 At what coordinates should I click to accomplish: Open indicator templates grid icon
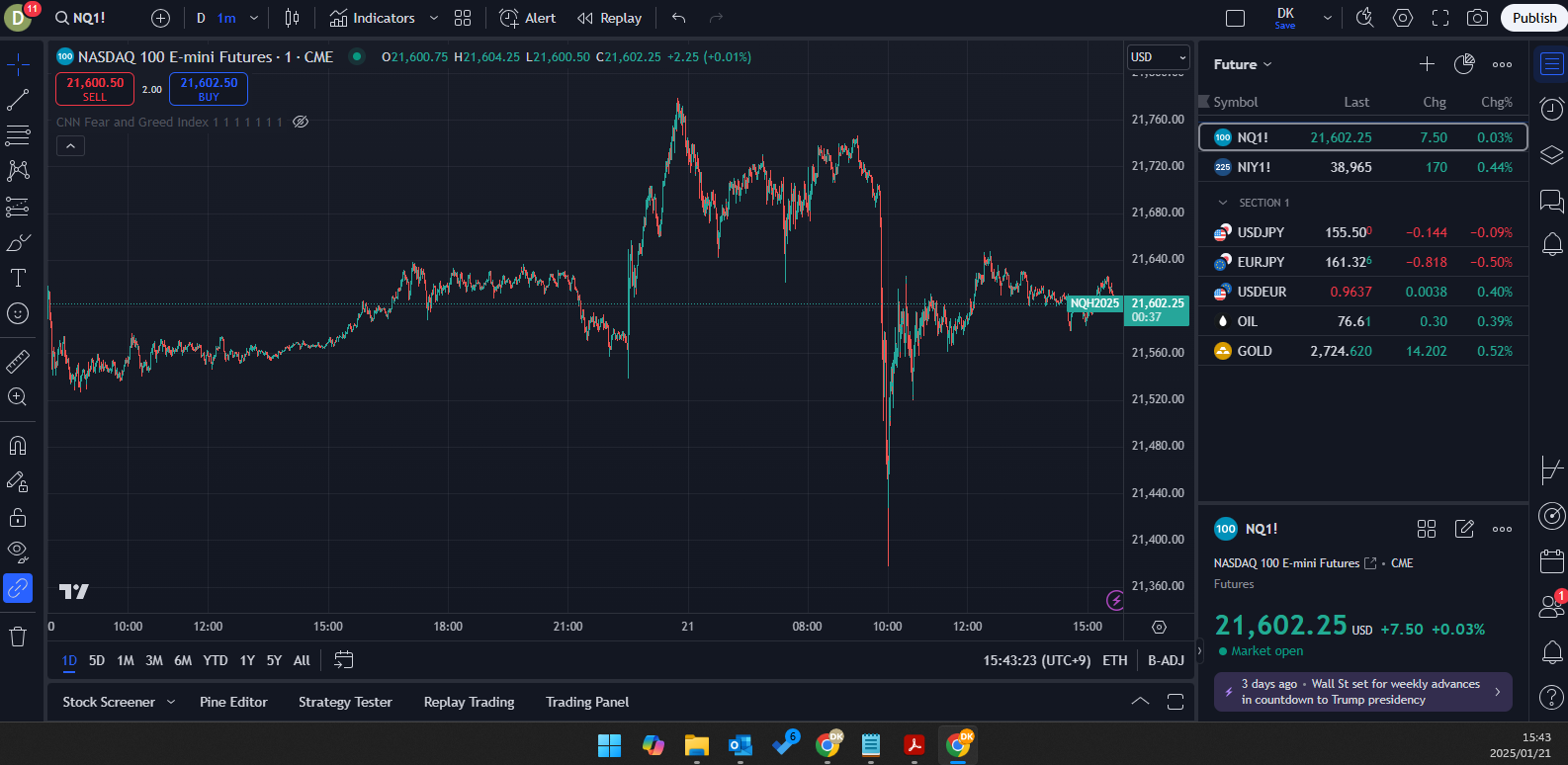(463, 18)
